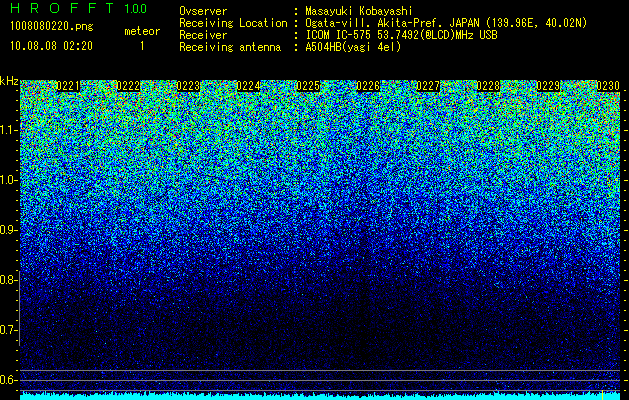Click the 0227 time marker
Image resolution: width=629 pixels, height=400 pixels.
tap(428, 86)
